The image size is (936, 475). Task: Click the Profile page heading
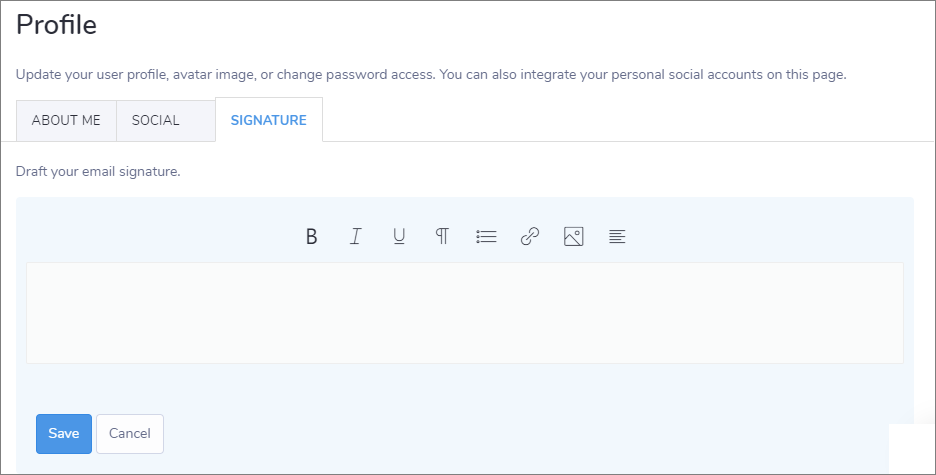pyautogui.click(x=57, y=25)
